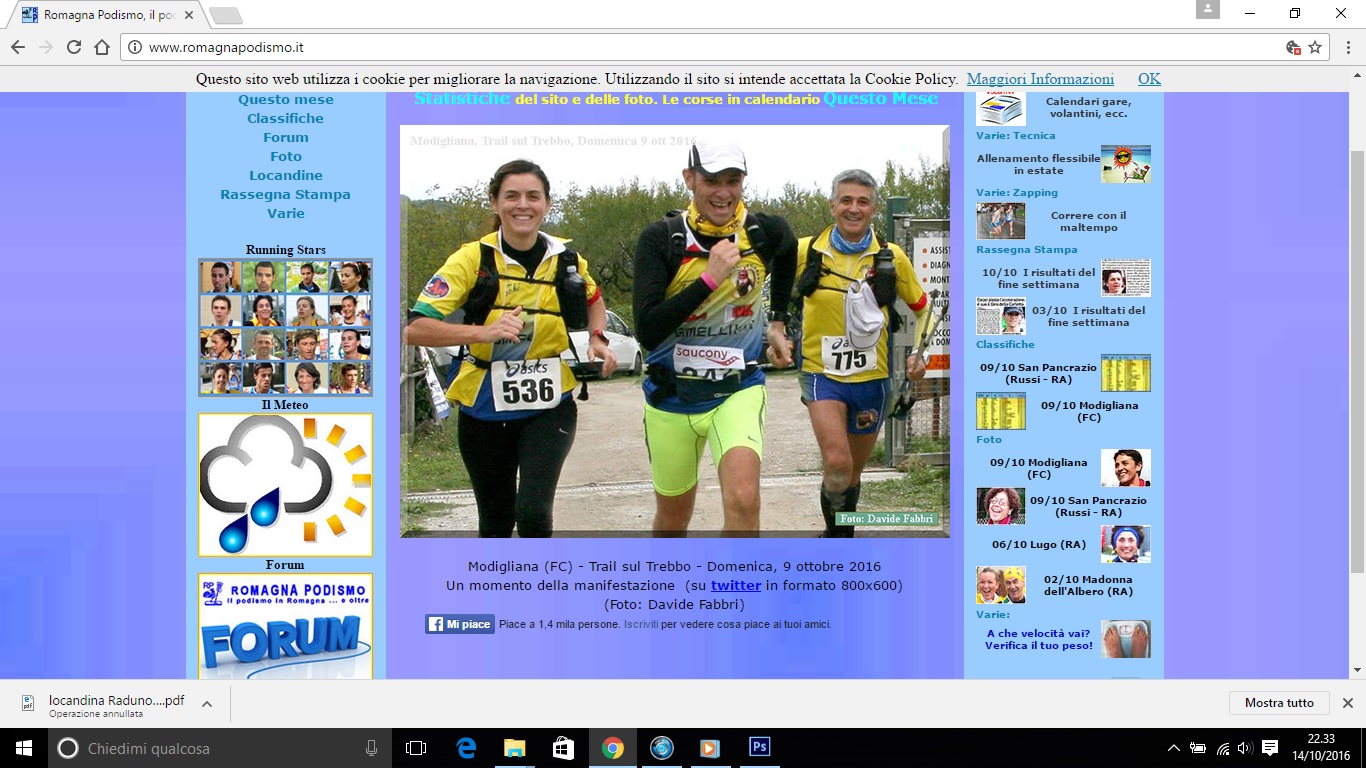Bookmark this page with star icon
The image size is (1366, 768).
click(1315, 47)
